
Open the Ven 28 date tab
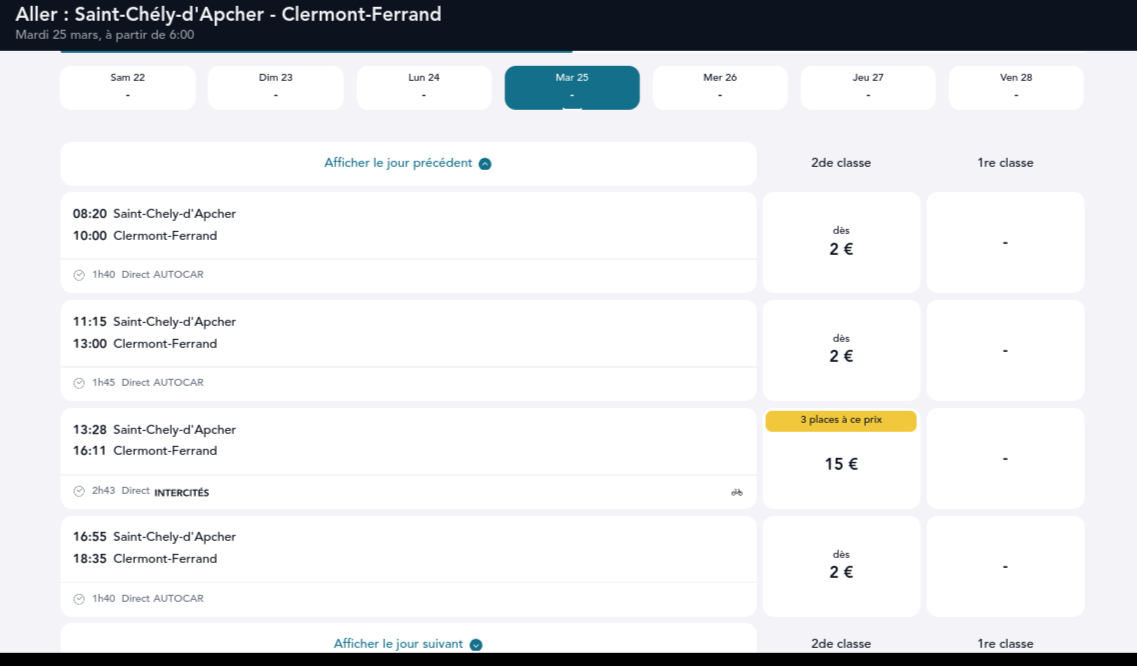[1016, 87]
